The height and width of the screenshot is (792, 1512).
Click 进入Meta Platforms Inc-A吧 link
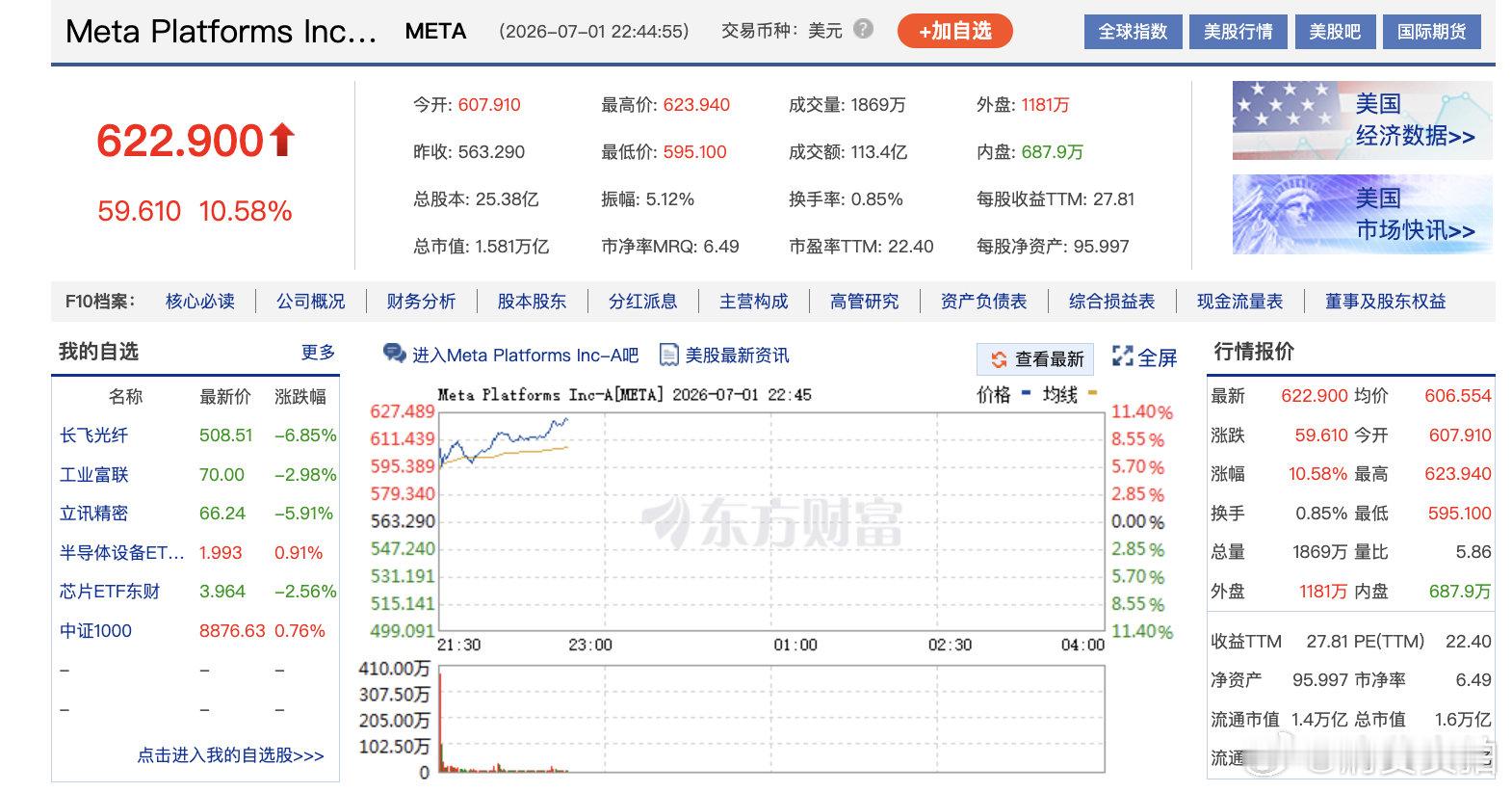(x=525, y=356)
